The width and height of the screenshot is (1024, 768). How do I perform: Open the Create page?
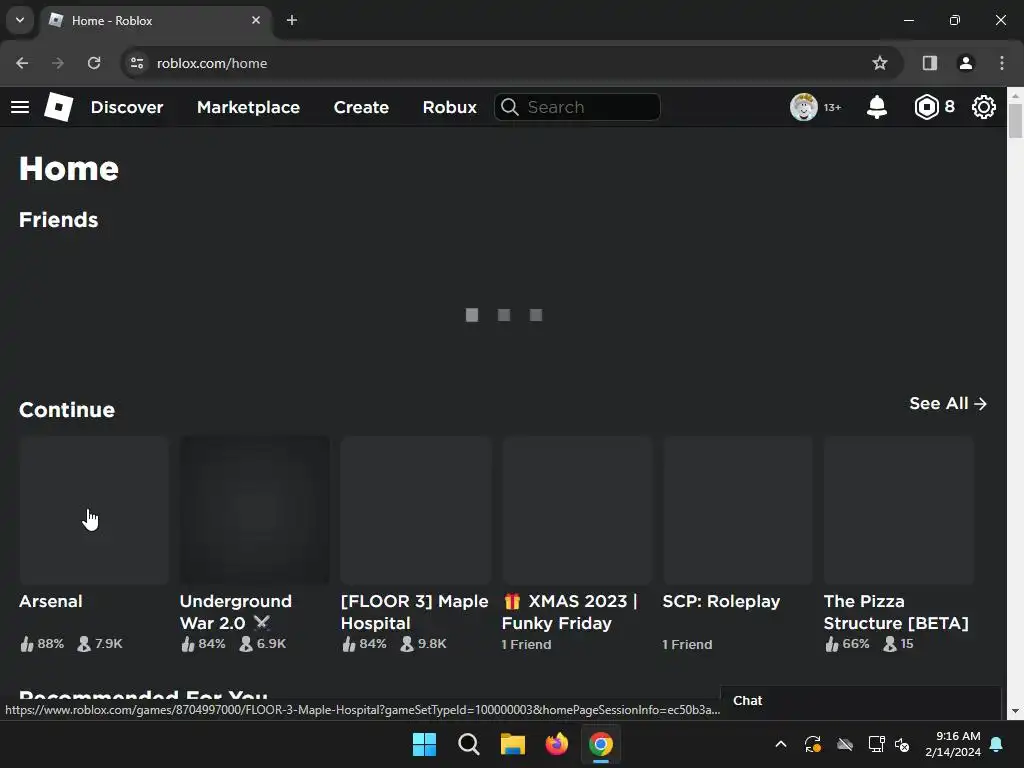[x=361, y=107]
